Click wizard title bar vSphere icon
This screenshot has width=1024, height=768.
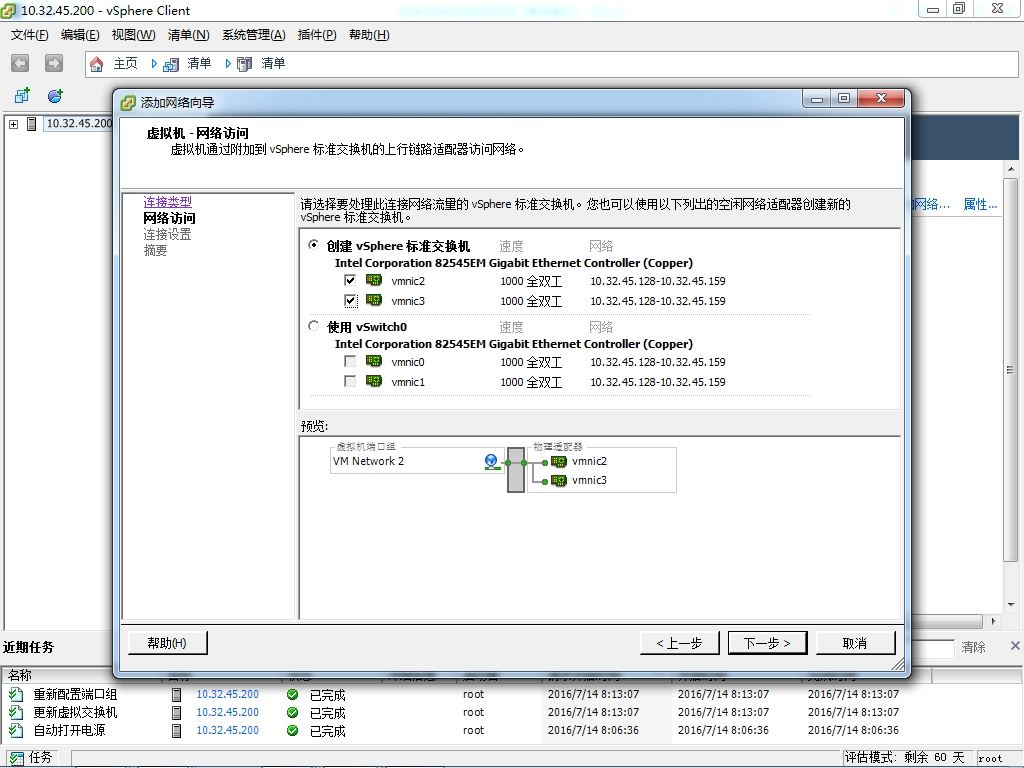[x=128, y=103]
